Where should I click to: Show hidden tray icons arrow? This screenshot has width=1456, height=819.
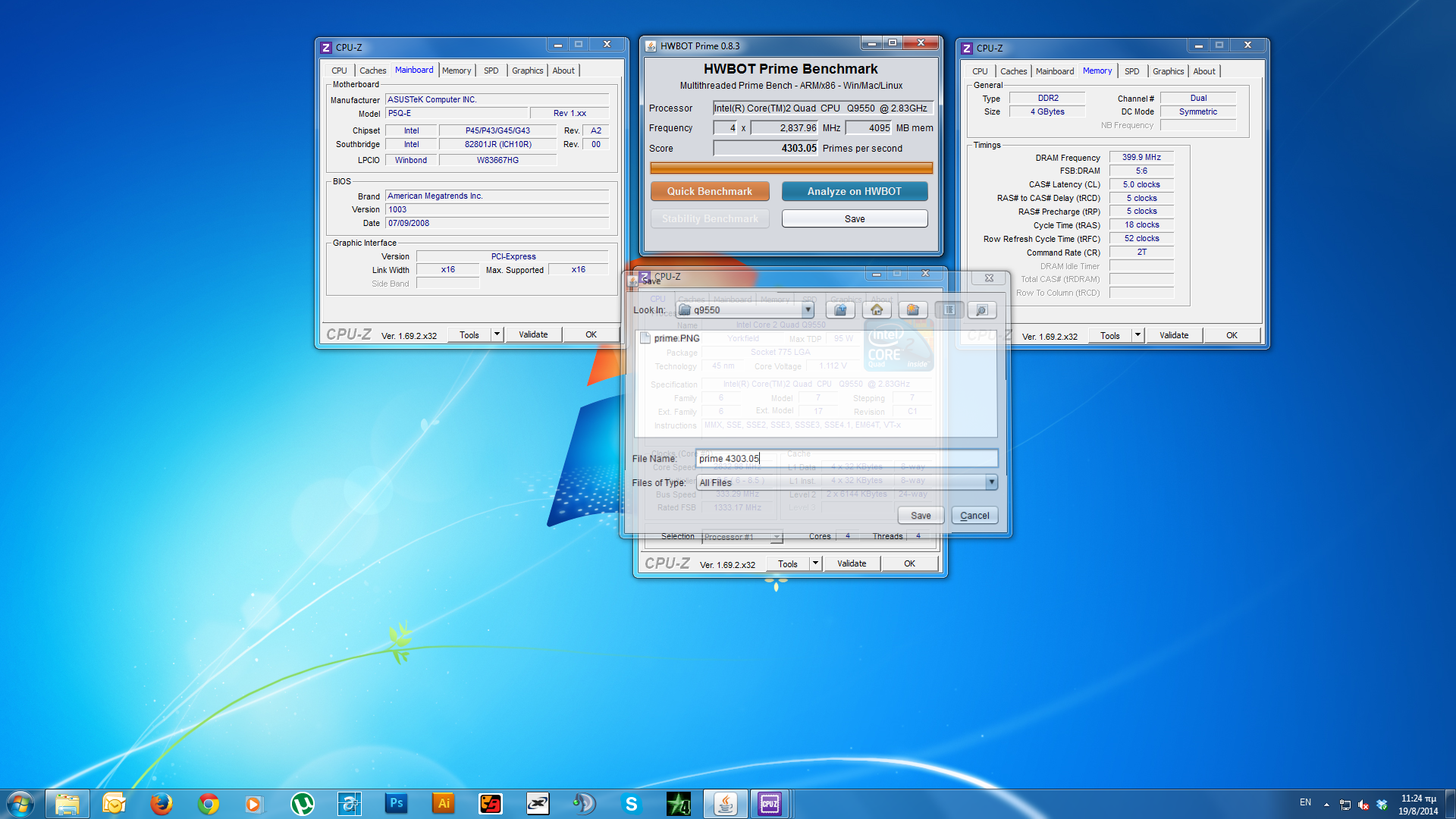click(x=1326, y=805)
